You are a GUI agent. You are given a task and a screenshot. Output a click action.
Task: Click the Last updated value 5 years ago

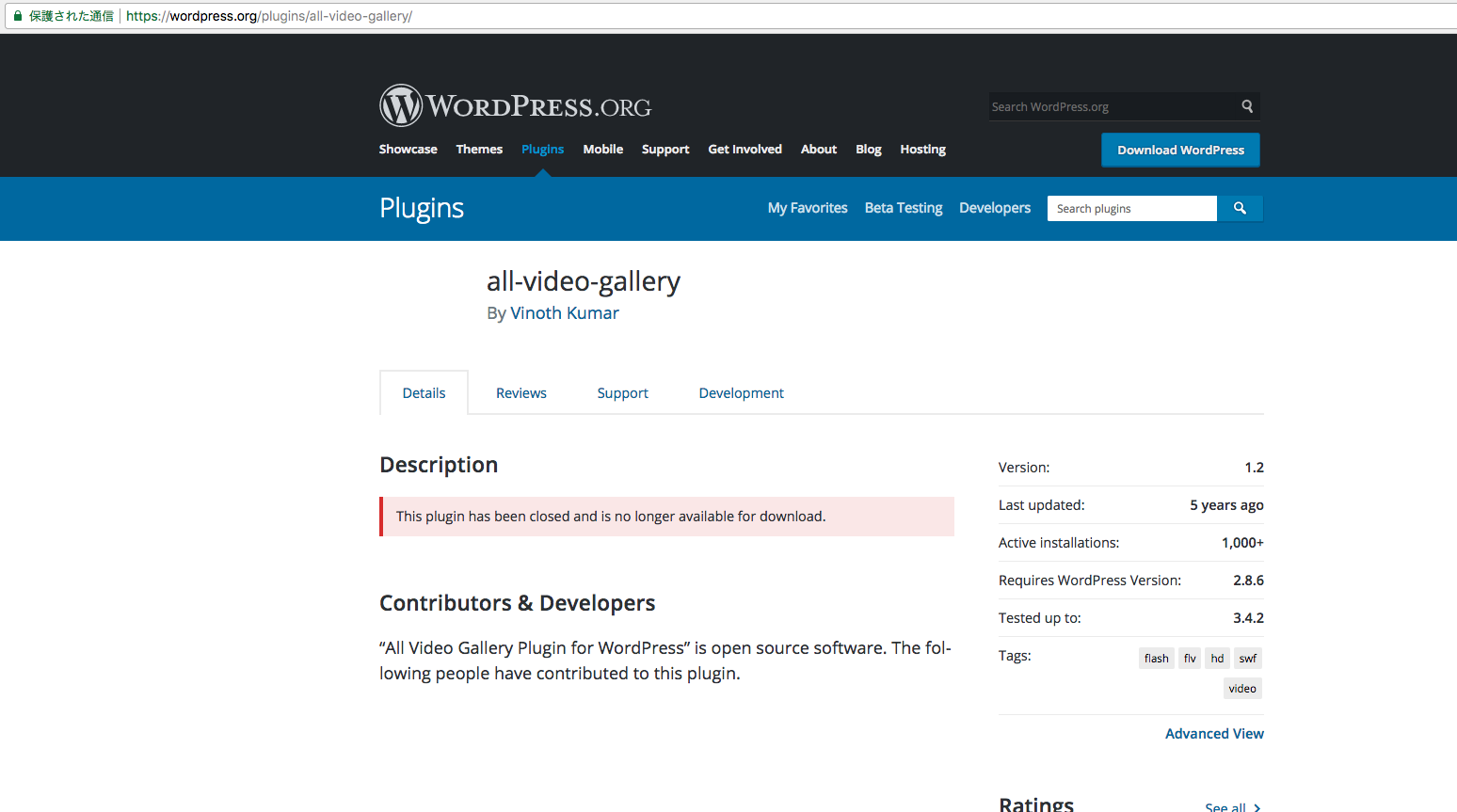pyautogui.click(x=1226, y=505)
